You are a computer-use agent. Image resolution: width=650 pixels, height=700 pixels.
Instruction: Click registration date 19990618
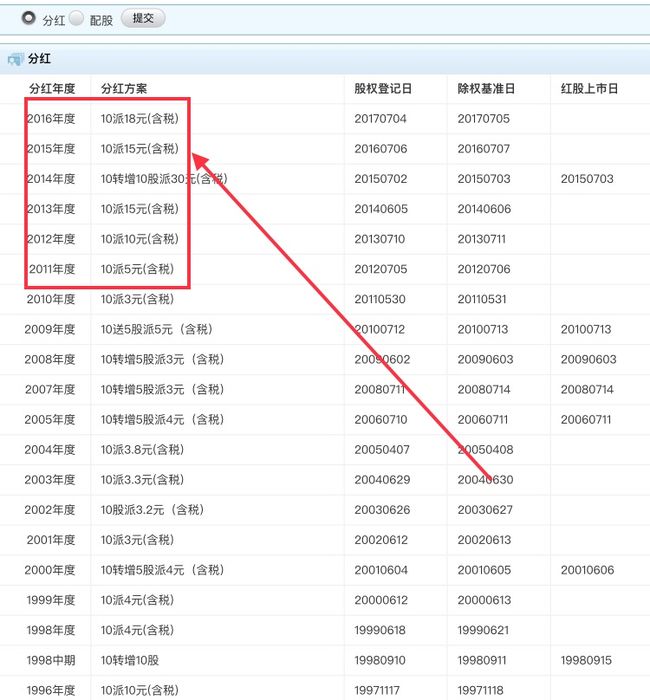(x=380, y=630)
